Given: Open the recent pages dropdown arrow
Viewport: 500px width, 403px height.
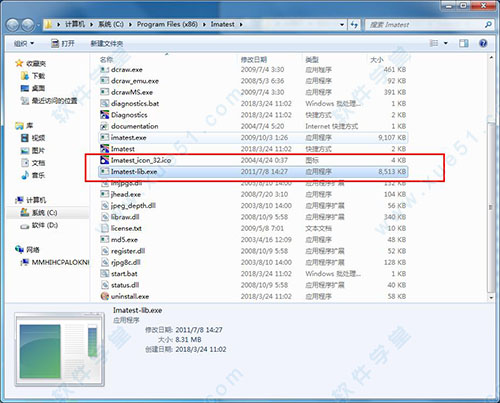Looking at the screenshot, I should [x=39, y=25].
